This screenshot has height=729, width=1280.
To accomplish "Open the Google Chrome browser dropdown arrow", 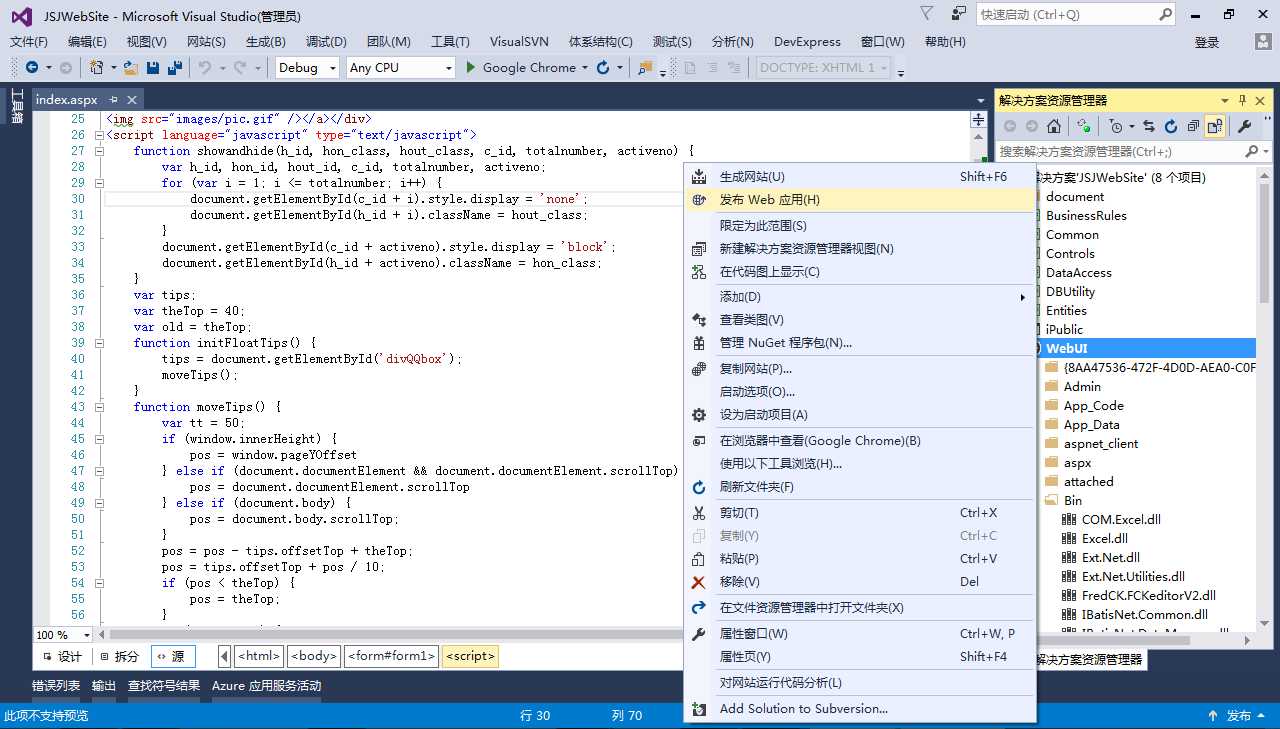I will click(x=586, y=68).
